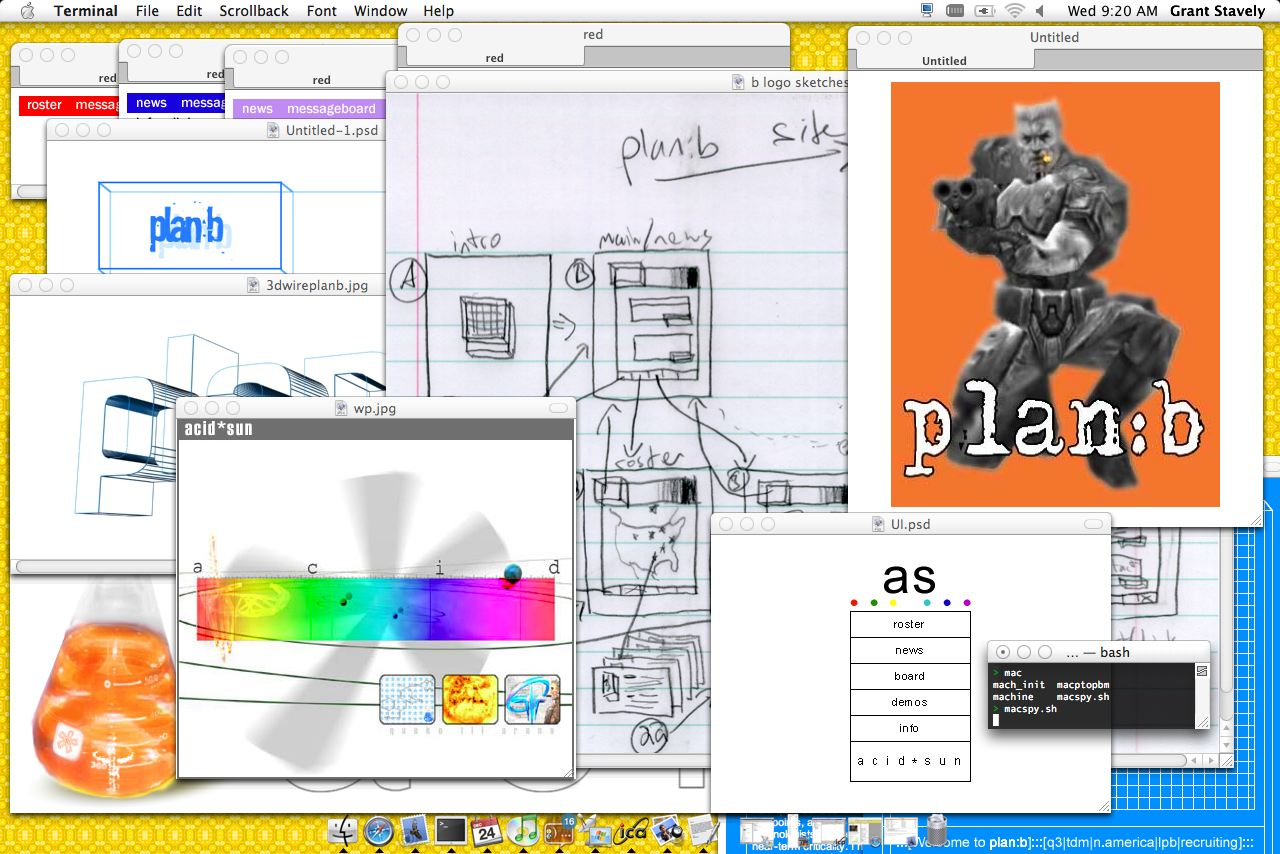Toggle the toolbar pill button in UI.psd window
The height and width of the screenshot is (854, 1280).
(1093, 524)
